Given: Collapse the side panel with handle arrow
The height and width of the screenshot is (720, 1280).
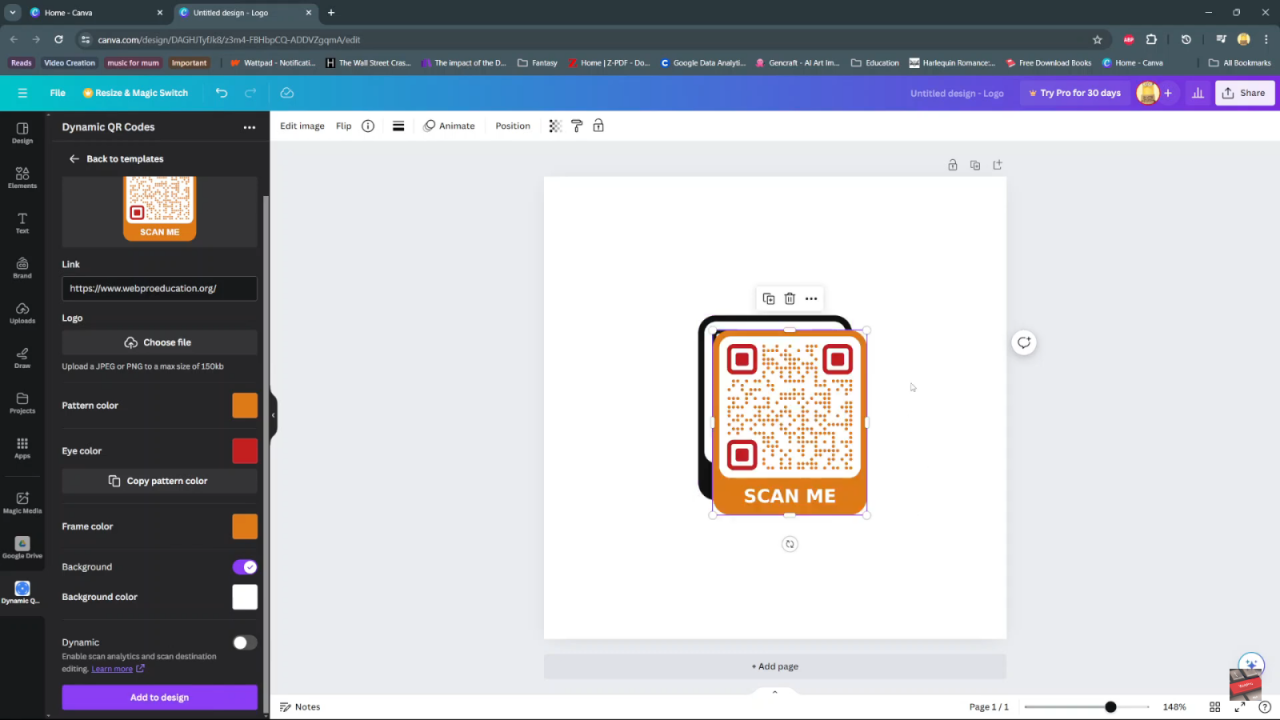Looking at the screenshot, I should [x=273, y=415].
